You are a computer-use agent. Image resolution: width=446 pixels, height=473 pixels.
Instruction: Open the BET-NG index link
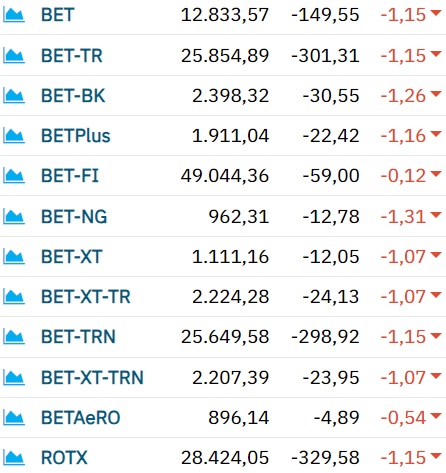(x=74, y=217)
